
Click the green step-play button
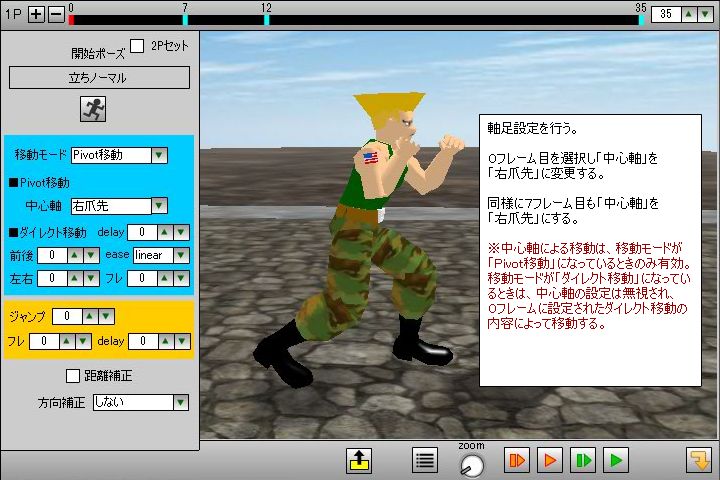tap(583, 460)
